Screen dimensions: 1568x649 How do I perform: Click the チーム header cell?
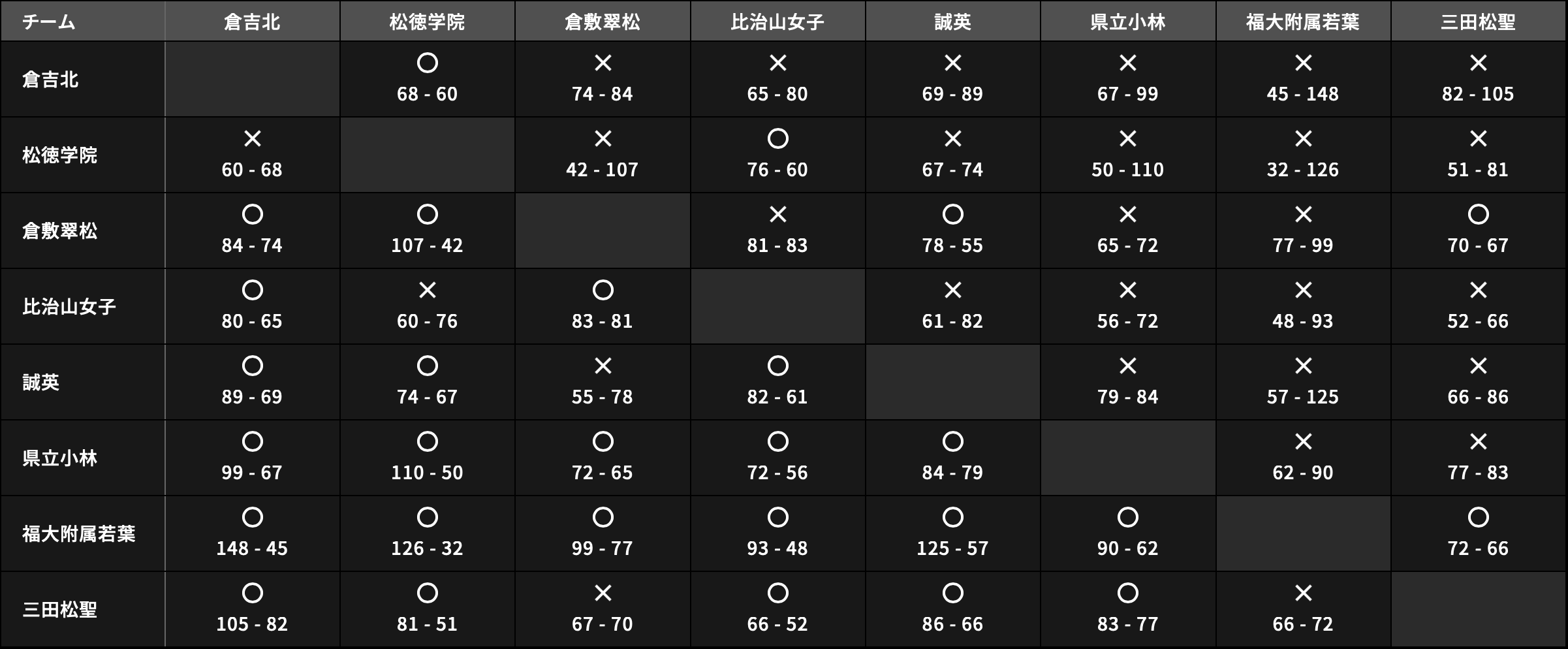click(49, 22)
